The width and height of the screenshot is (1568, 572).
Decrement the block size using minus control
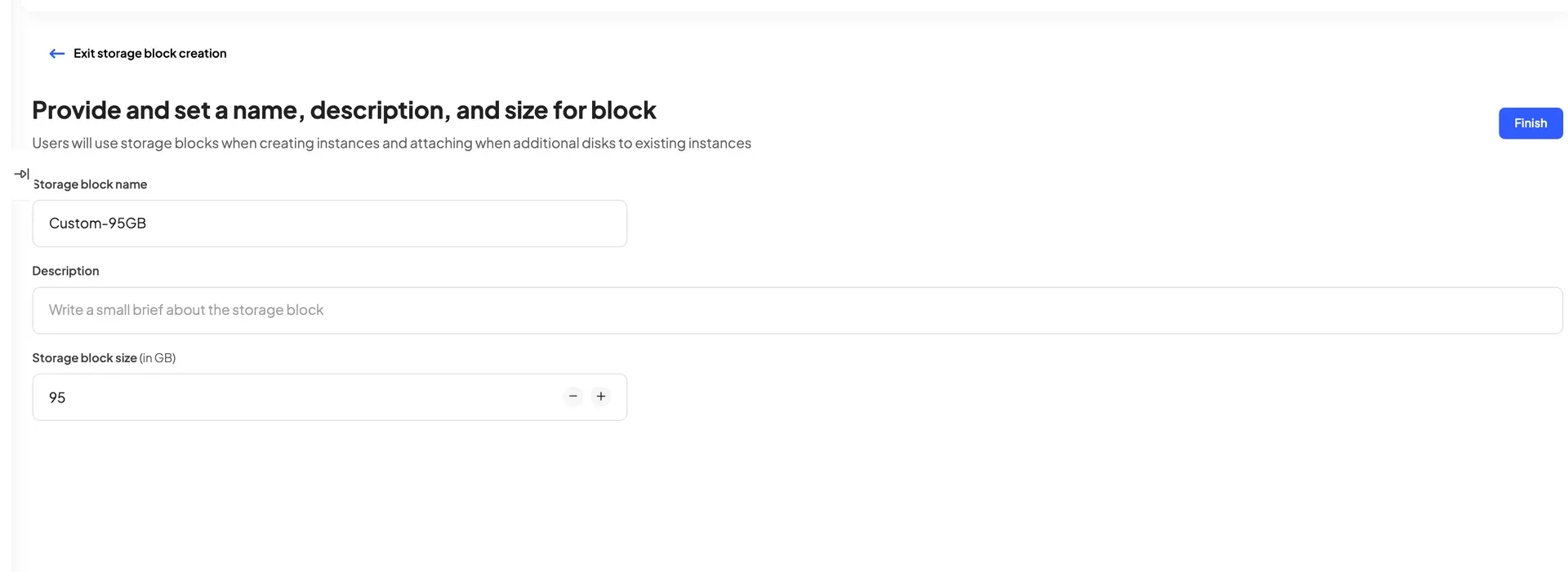pos(572,396)
